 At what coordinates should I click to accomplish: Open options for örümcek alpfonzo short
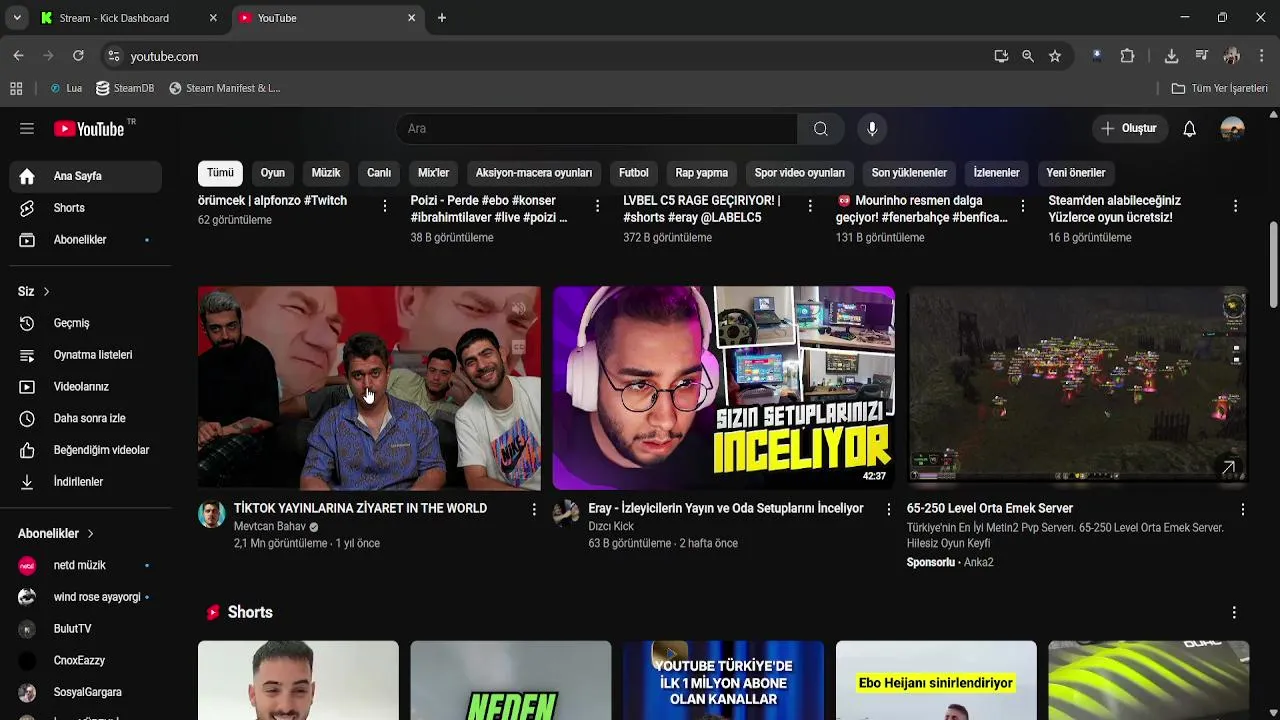tap(385, 206)
